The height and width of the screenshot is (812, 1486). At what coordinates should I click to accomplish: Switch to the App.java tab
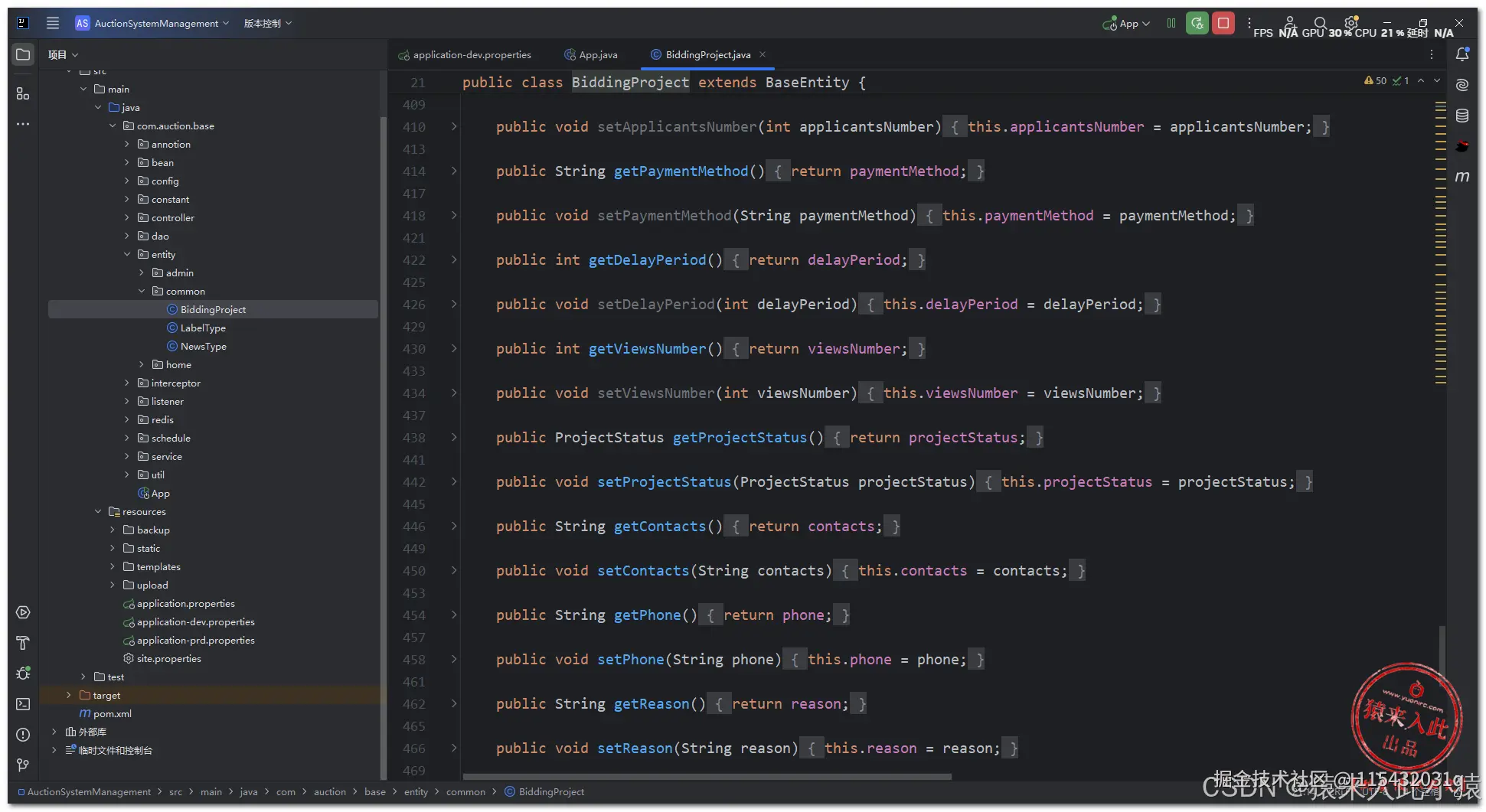[x=591, y=54]
